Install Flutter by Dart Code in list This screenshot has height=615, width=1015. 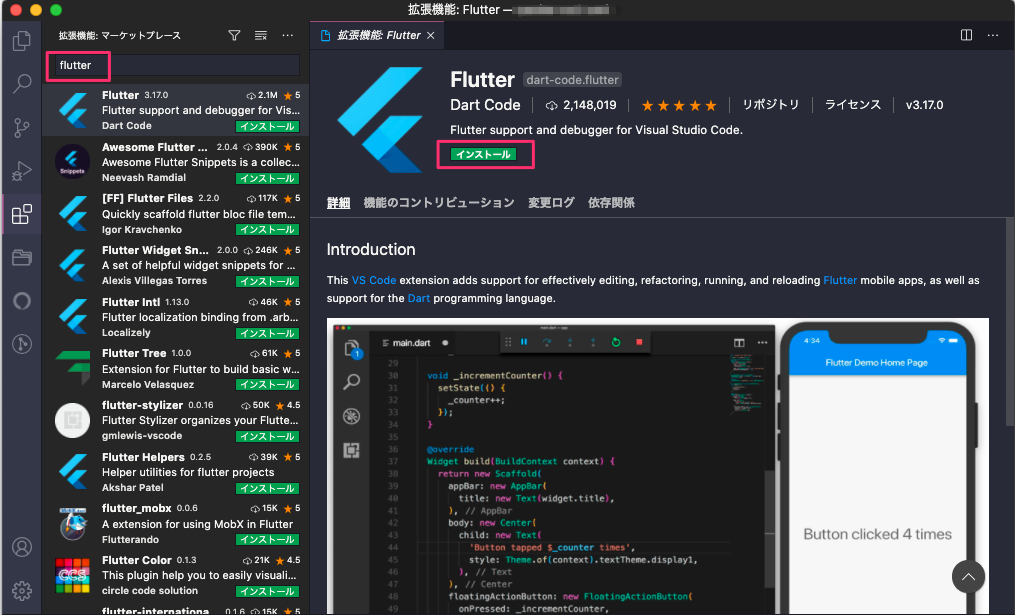click(x=267, y=127)
